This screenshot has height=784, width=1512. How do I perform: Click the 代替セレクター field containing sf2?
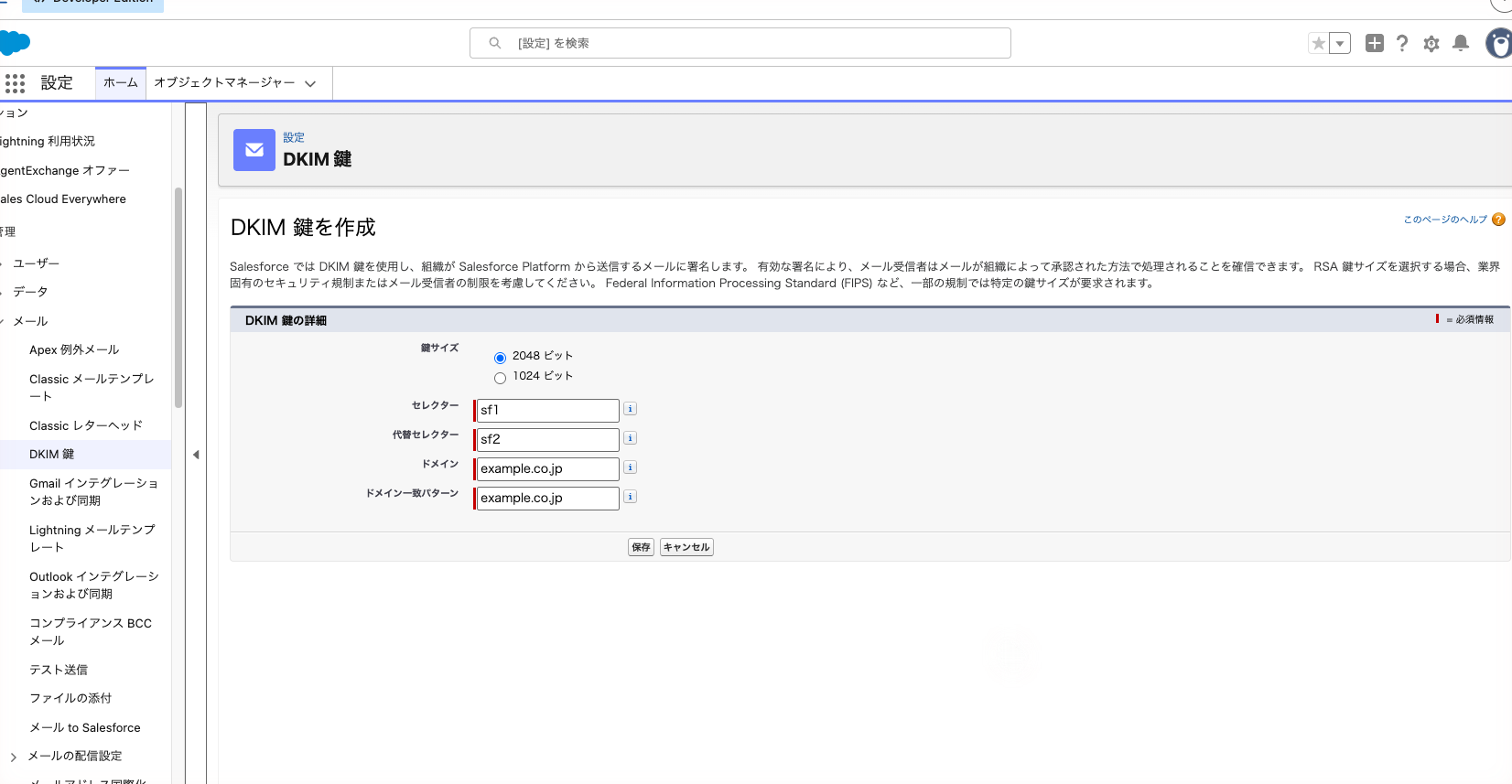(x=547, y=439)
